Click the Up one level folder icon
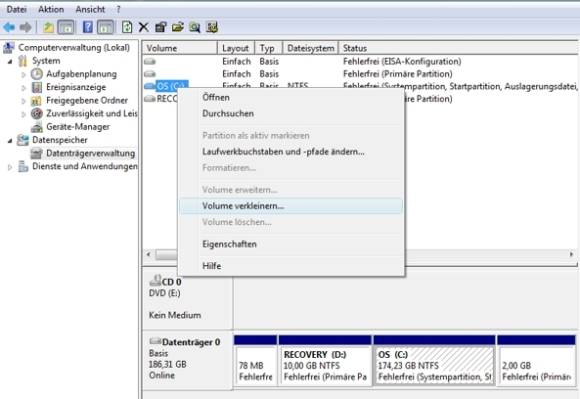Viewport: 580px width, 399px height. pyautogui.click(x=48, y=27)
